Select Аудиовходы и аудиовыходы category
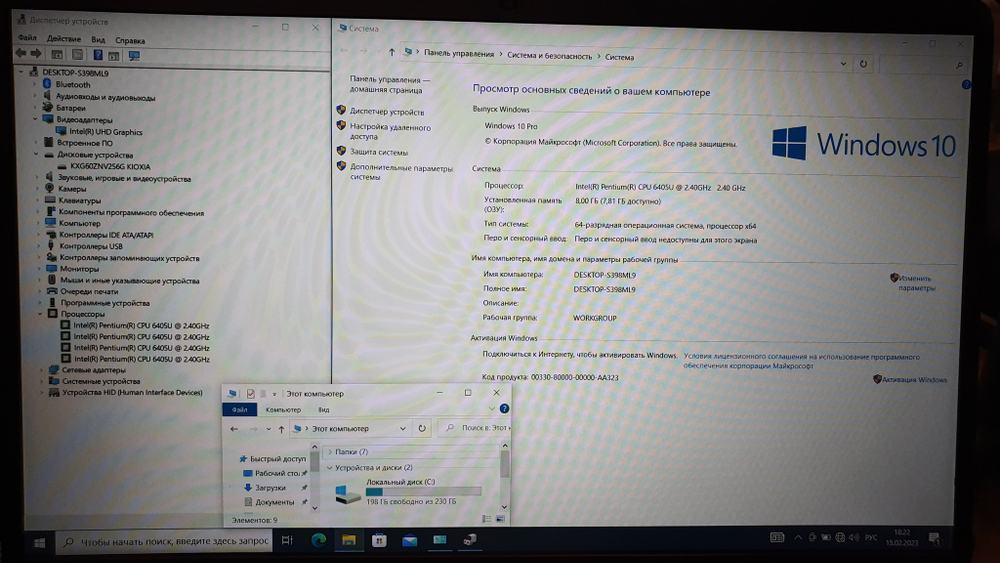The height and width of the screenshot is (563, 1000). (105, 98)
